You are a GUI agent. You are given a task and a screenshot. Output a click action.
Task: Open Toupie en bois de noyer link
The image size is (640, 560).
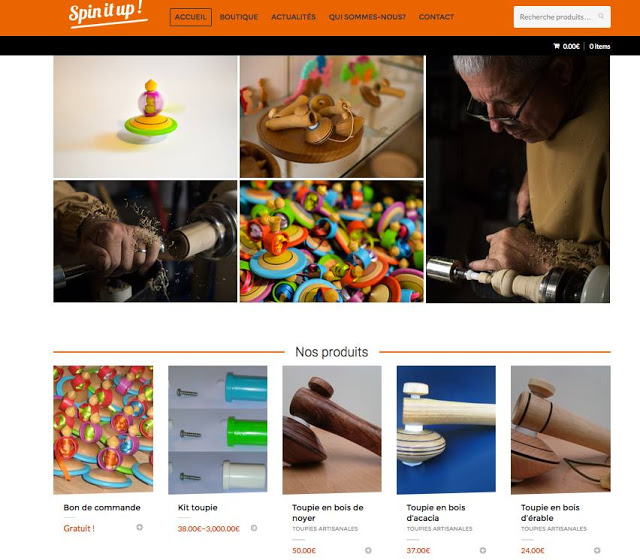click(x=327, y=513)
